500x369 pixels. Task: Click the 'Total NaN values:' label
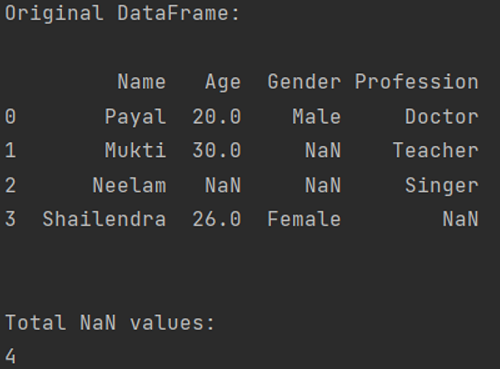point(110,323)
